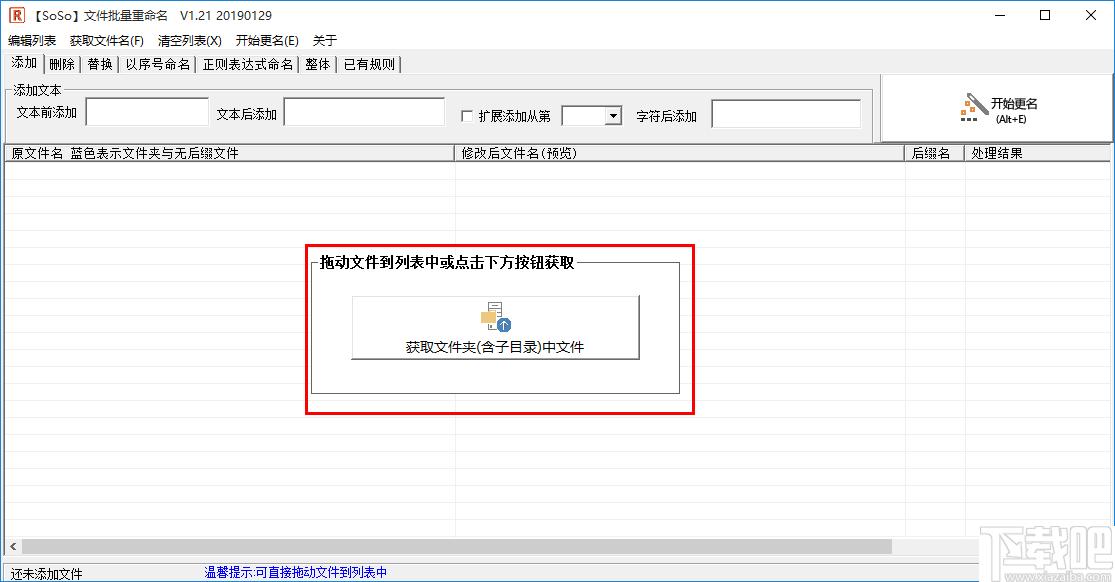Switch to the 正则表达式命名 tab
1115x582 pixels.
(247, 64)
